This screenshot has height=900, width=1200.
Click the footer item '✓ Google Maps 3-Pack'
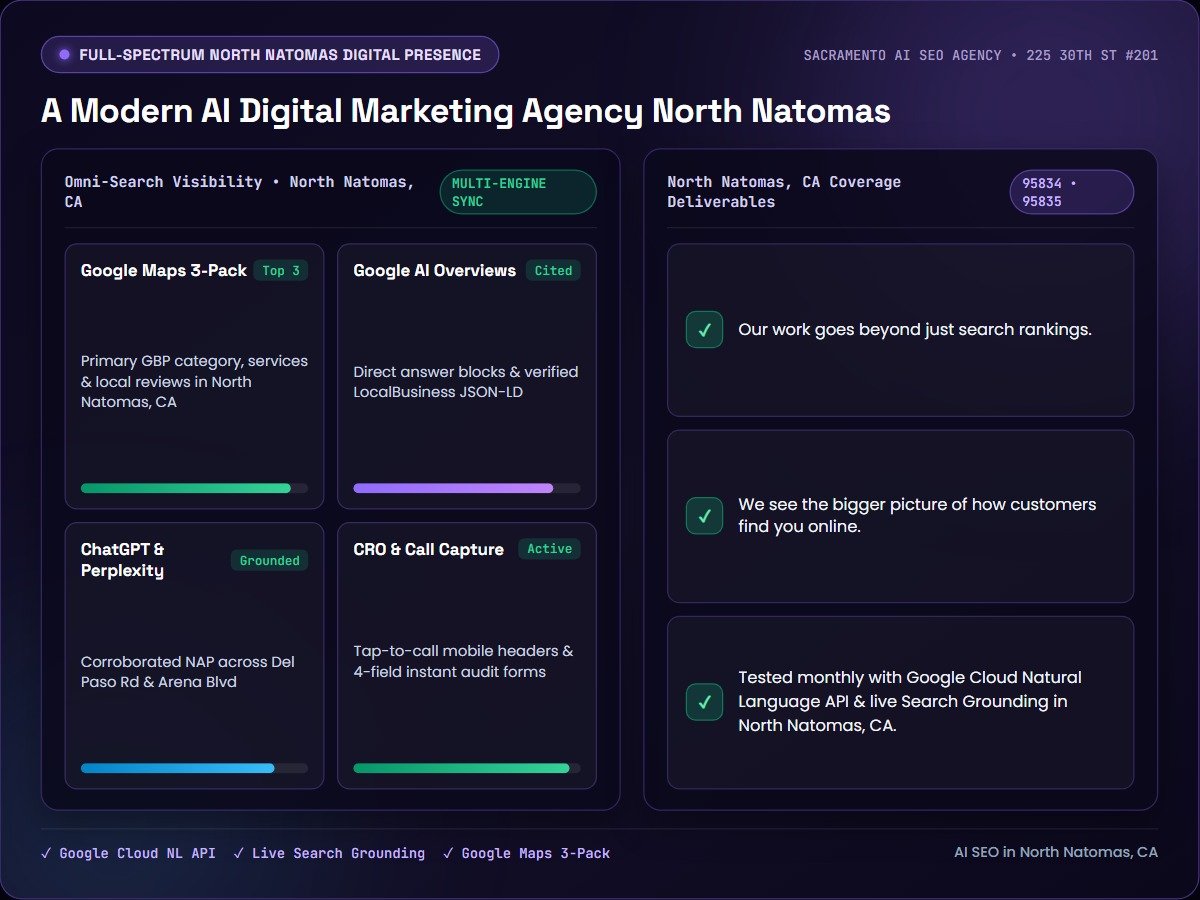point(526,854)
